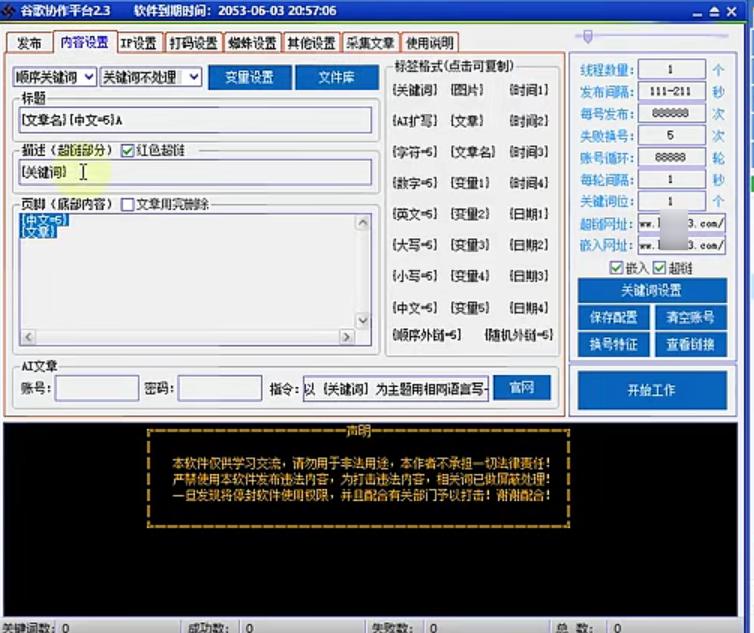Click the 线程数量 value field
This screenshot has height=633, width=754.
671,69
